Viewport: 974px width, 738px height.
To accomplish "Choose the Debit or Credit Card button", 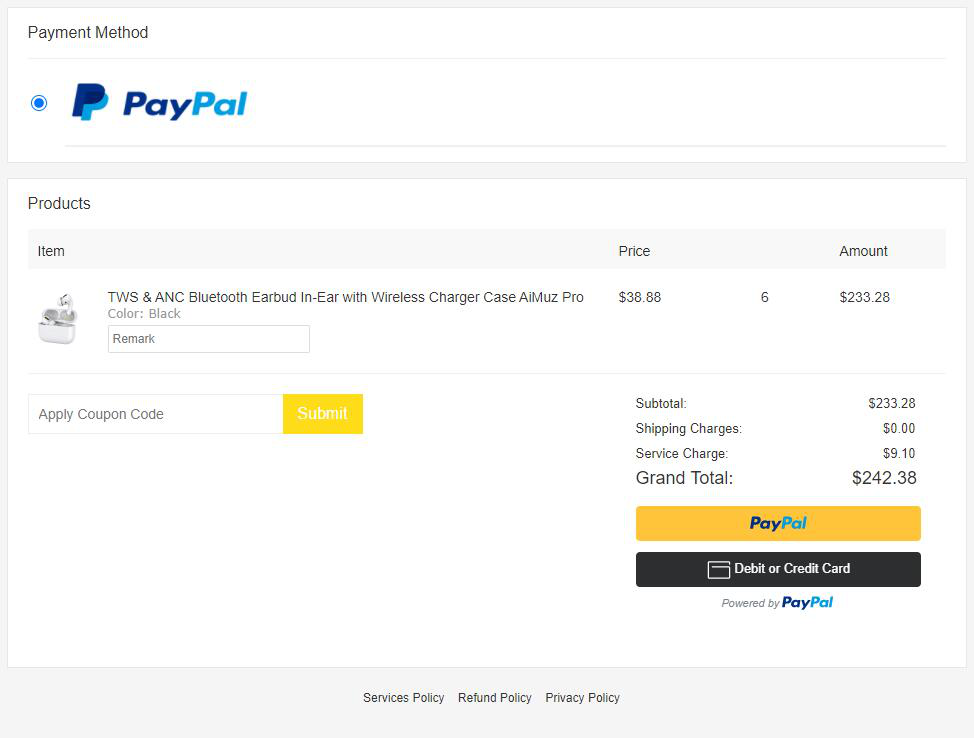I will point(777,569).
